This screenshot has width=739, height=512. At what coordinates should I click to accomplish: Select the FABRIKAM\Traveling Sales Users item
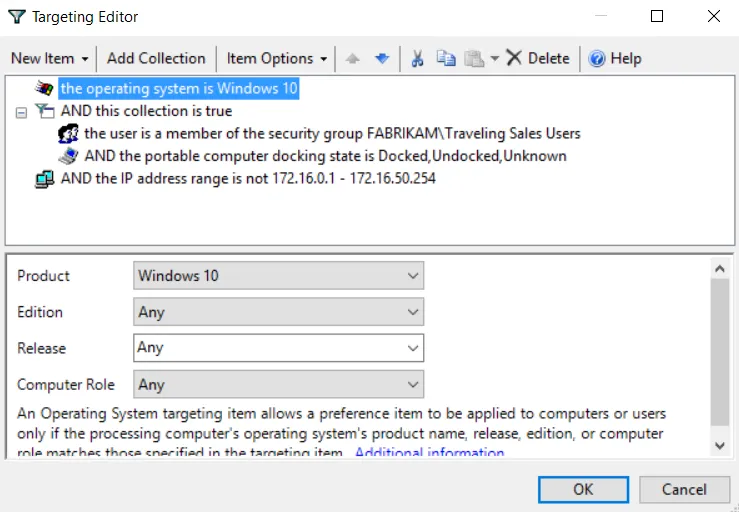point(332,133)
